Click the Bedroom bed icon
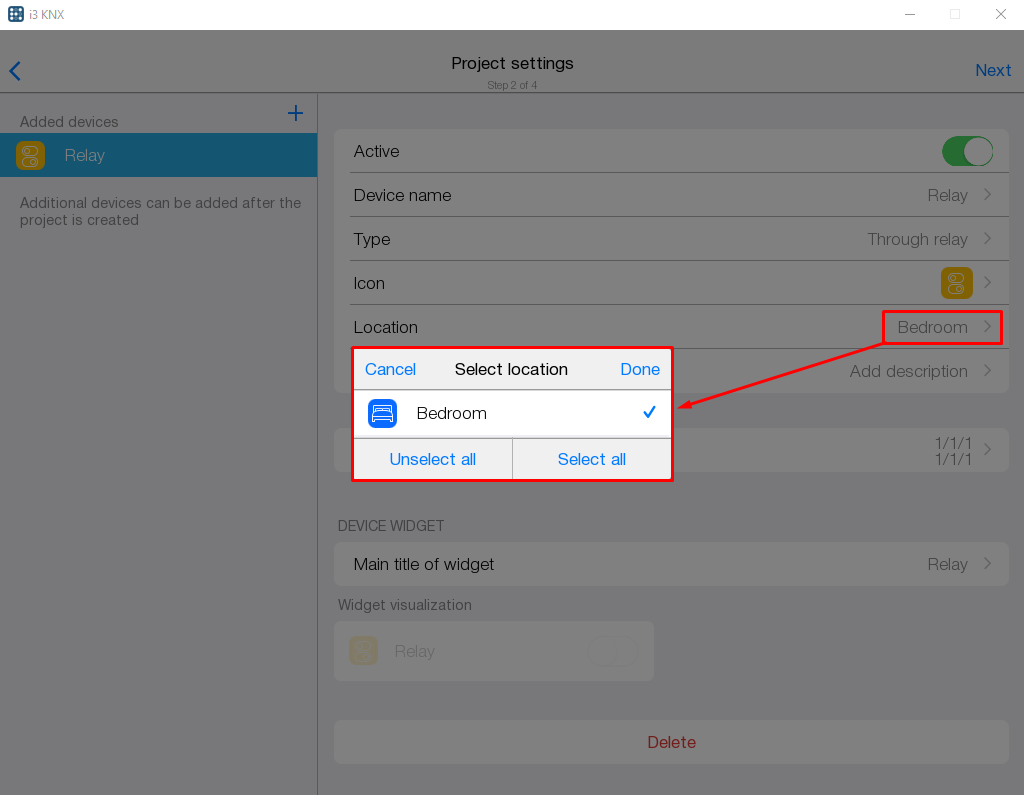The height and width of the screenshot is (795, 1024). 383,413
